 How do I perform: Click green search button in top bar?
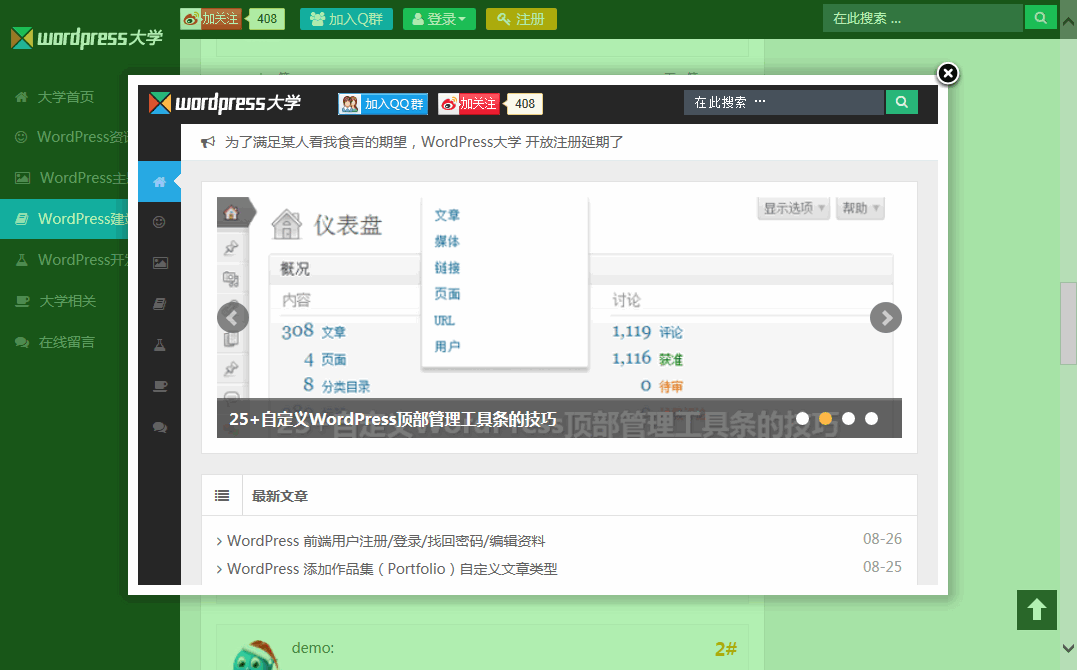coord(1041,18)
